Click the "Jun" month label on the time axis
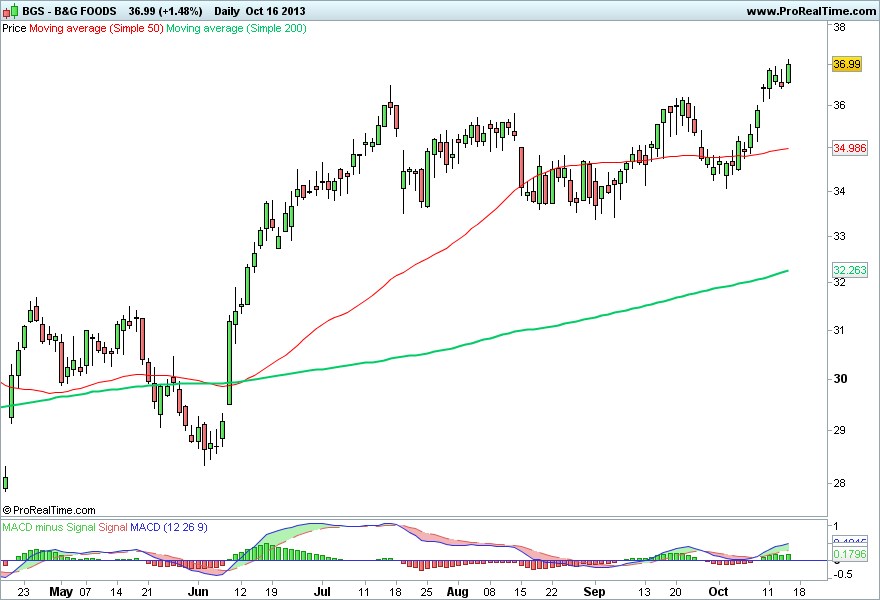 click(x=198, y=592)
